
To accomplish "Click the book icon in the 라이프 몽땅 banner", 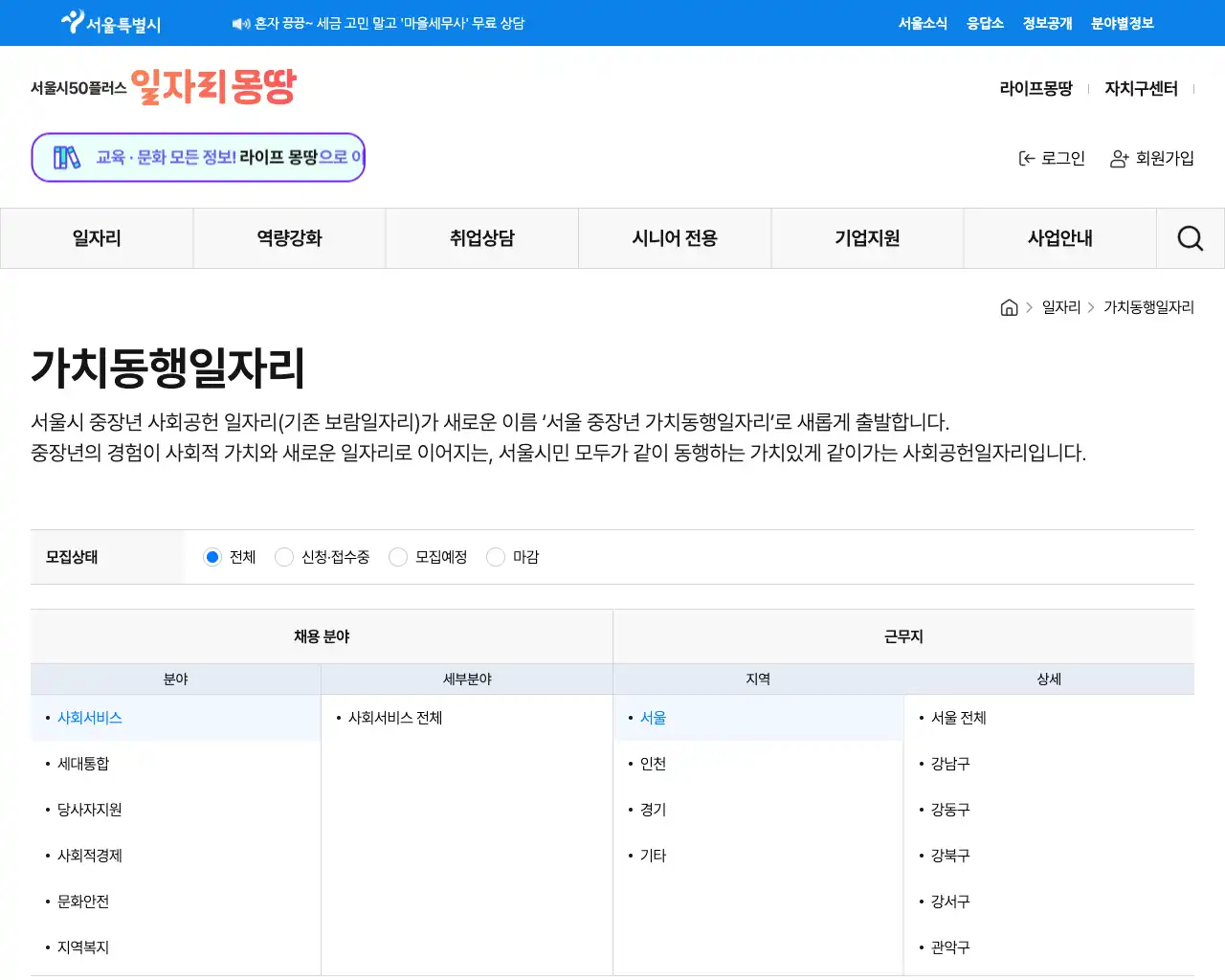I will (x=65, y=156).
